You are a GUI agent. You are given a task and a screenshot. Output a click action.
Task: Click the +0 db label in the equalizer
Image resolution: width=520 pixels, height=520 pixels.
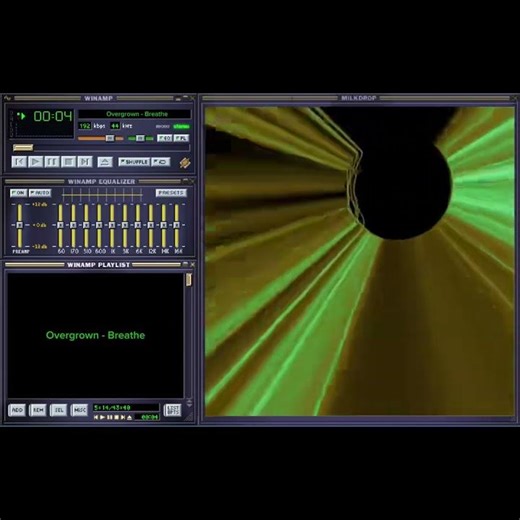click(40, 225)
